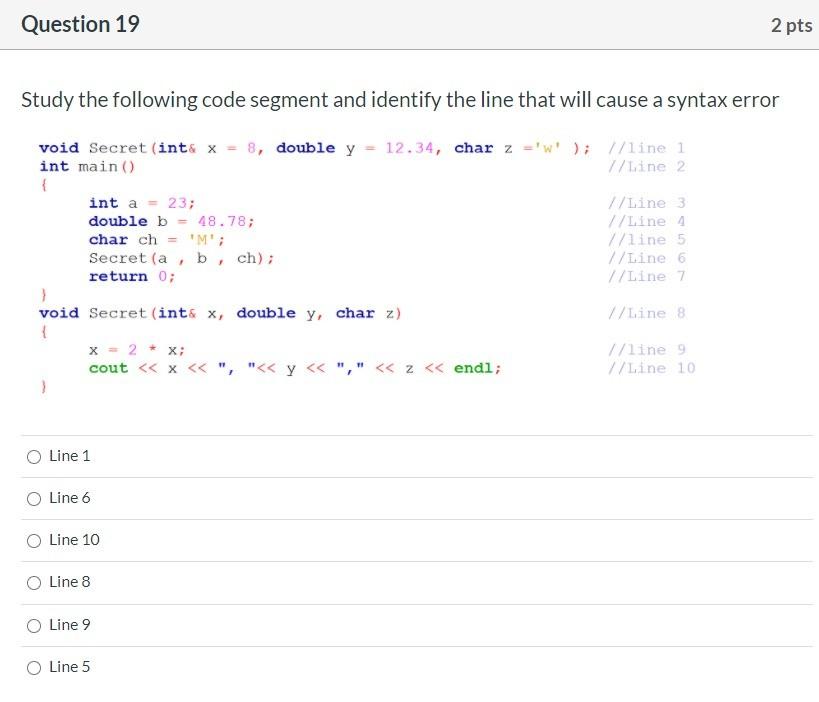Click the 2 pts score label
The width and height of the screenshot is (819, 702).
point(791,25)
